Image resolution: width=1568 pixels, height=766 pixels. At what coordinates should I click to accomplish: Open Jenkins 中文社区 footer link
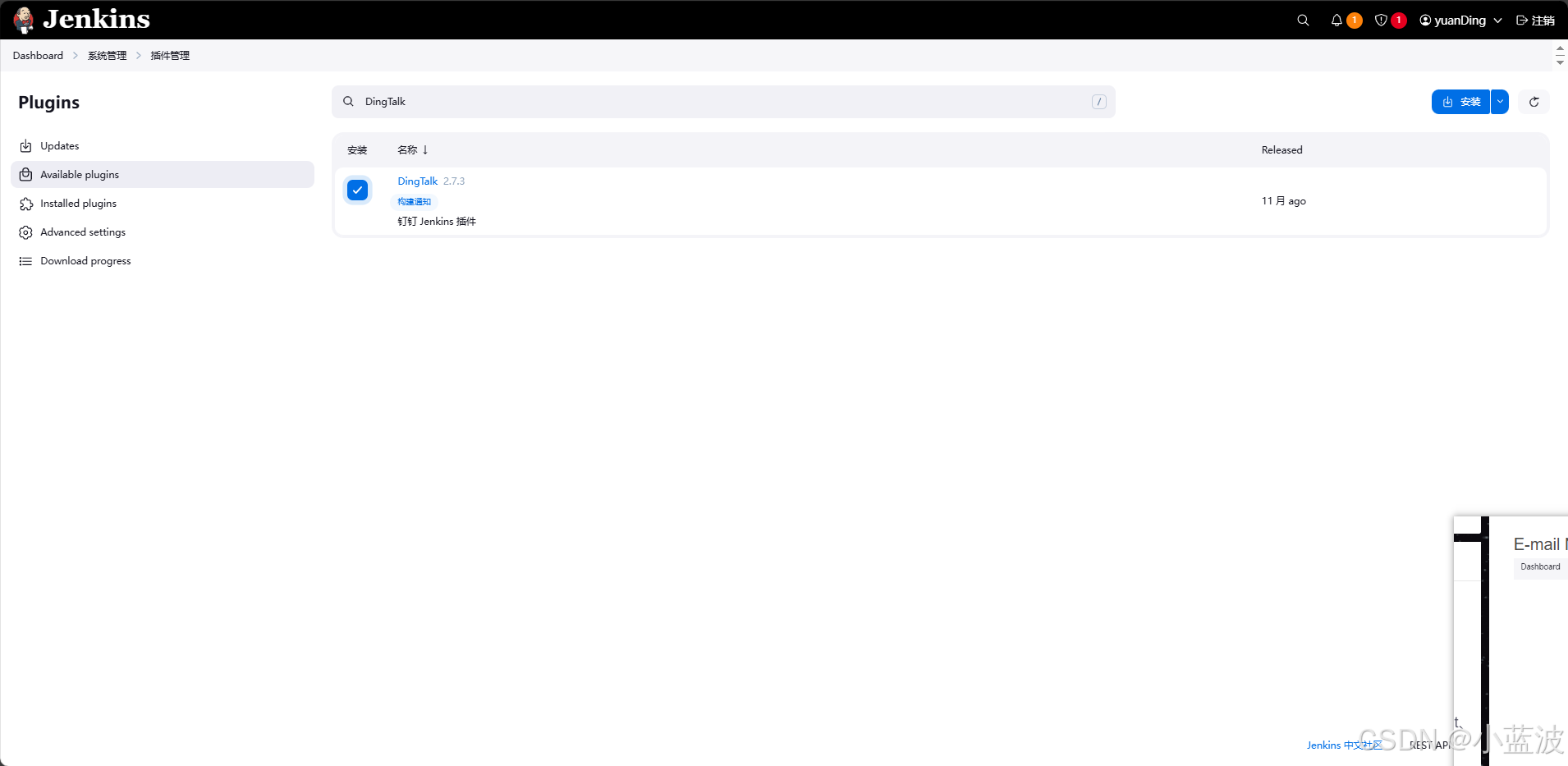1344,745
